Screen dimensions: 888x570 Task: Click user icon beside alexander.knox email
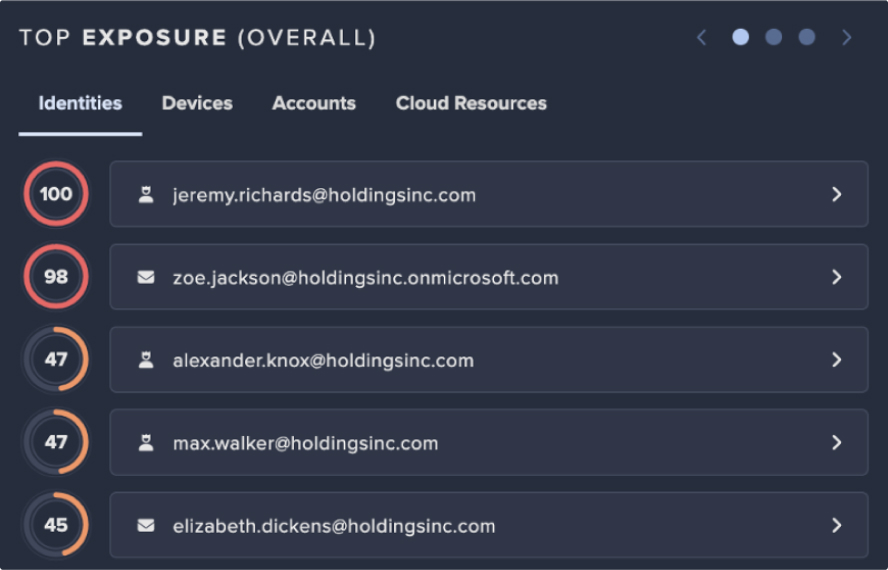pos(146,361)
